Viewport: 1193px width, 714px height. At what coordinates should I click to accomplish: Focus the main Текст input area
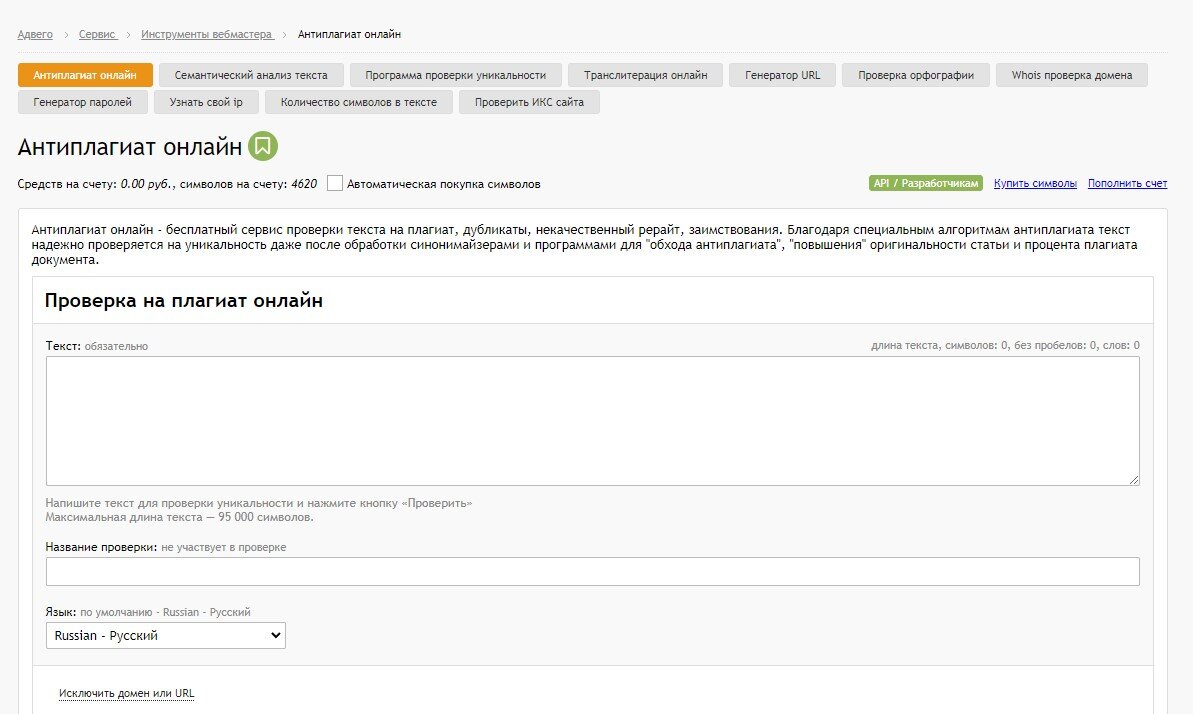[593, 421]
